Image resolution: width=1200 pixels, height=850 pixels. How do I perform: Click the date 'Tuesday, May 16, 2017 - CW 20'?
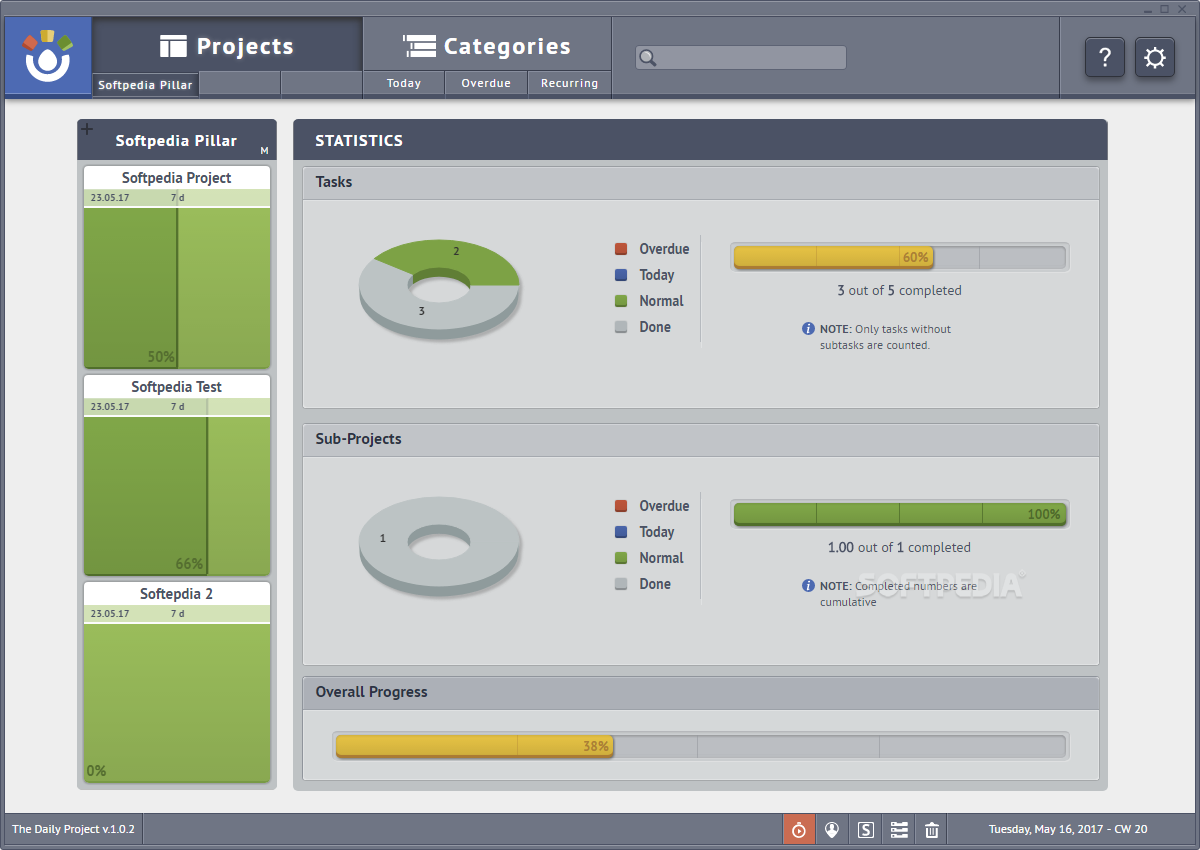point(1068,829)
